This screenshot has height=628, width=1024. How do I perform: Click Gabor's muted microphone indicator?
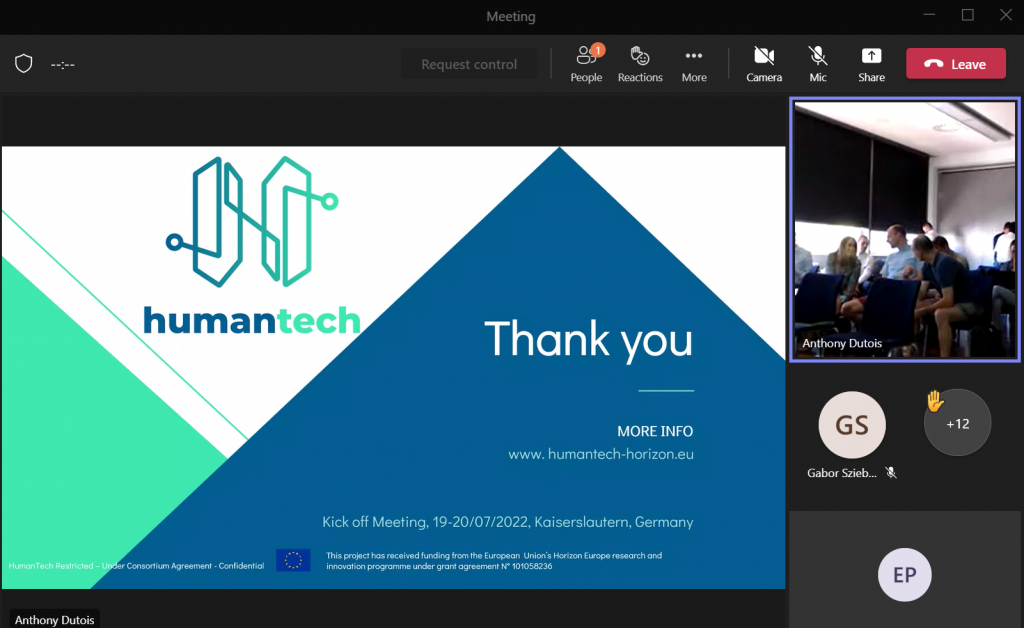click(891, 473)
